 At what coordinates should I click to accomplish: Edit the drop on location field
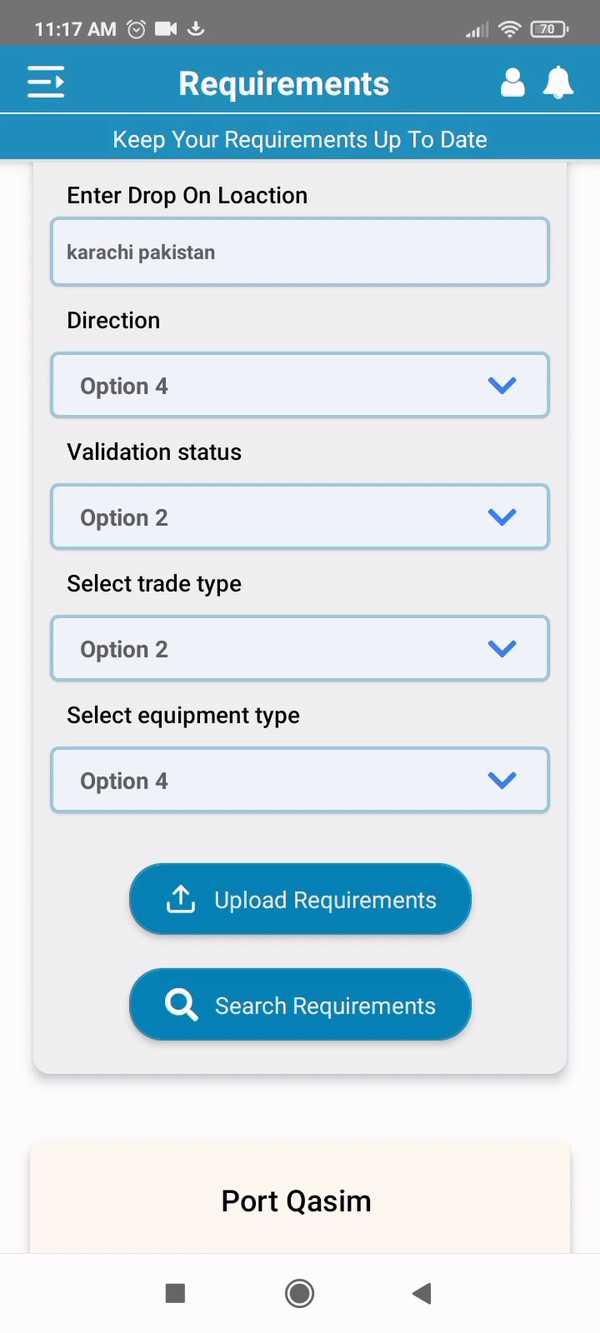[x=300, y=252]
